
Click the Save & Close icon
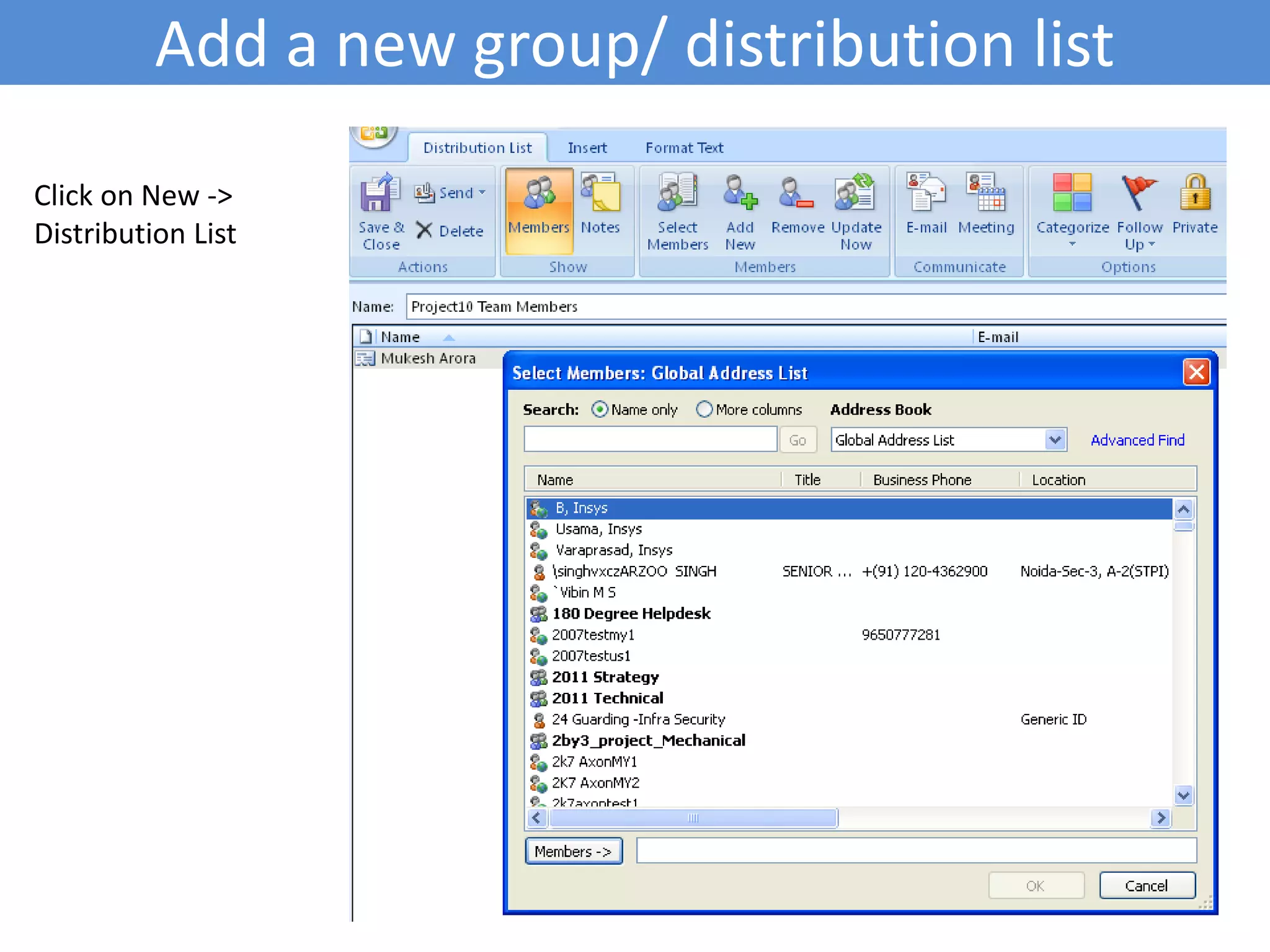click(380, 193)
